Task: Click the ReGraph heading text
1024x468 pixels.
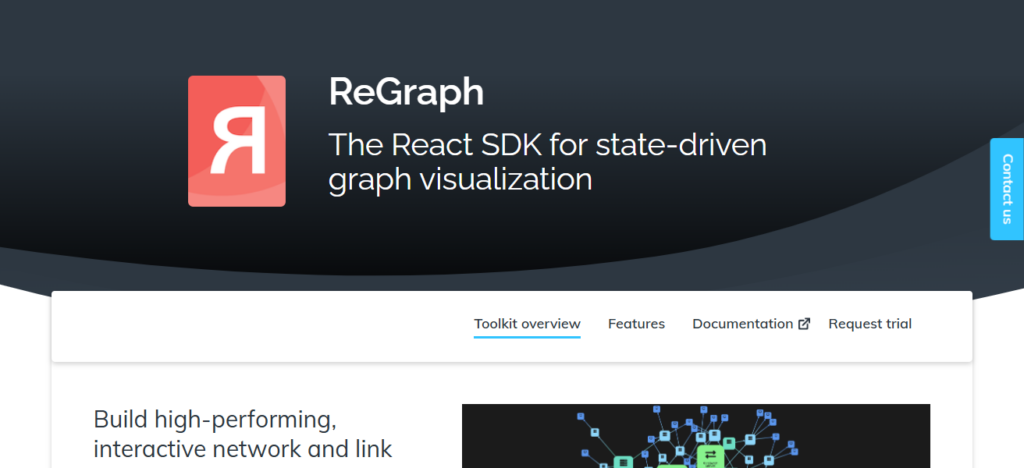Action: click(x=406, y=94)
